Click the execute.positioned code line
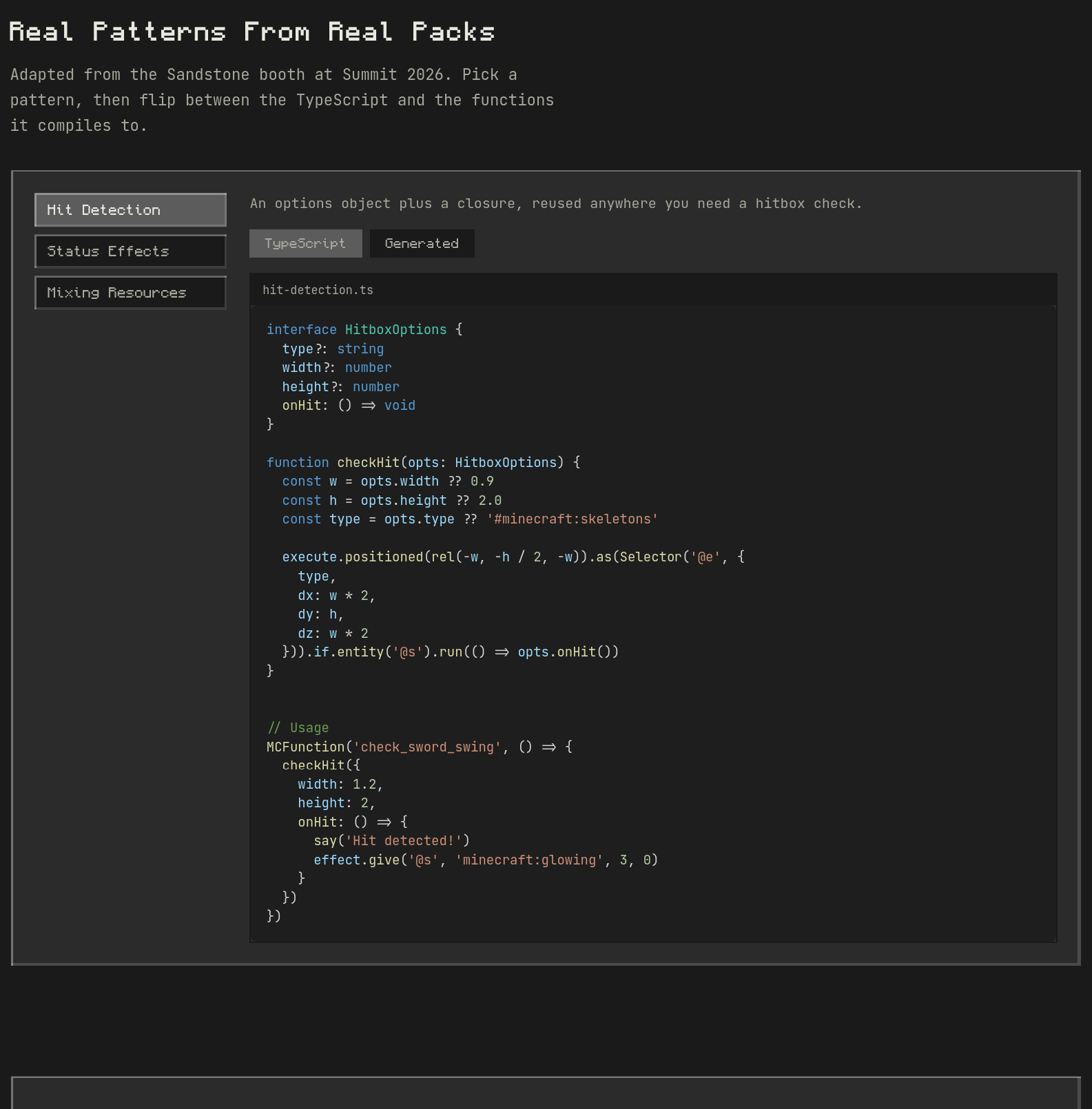Image resolution: width=1092 pixels, height=1109 pixels. point(513,557)
